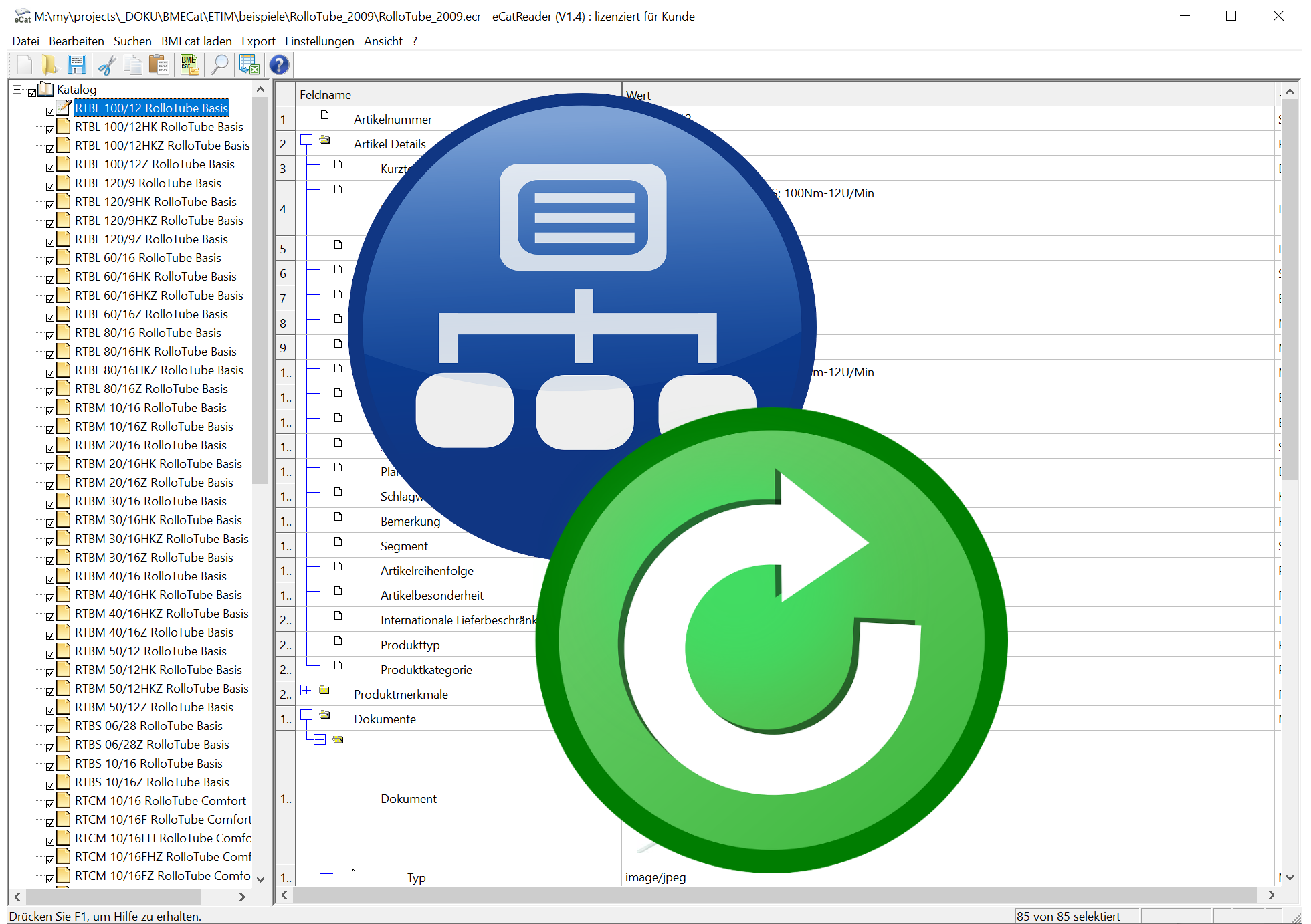Click the note icon beside RTBM 10/16 RolloTube Basis
Image resolution: width=1311 pixels, height=924 pixels.
tap(64, 407)
